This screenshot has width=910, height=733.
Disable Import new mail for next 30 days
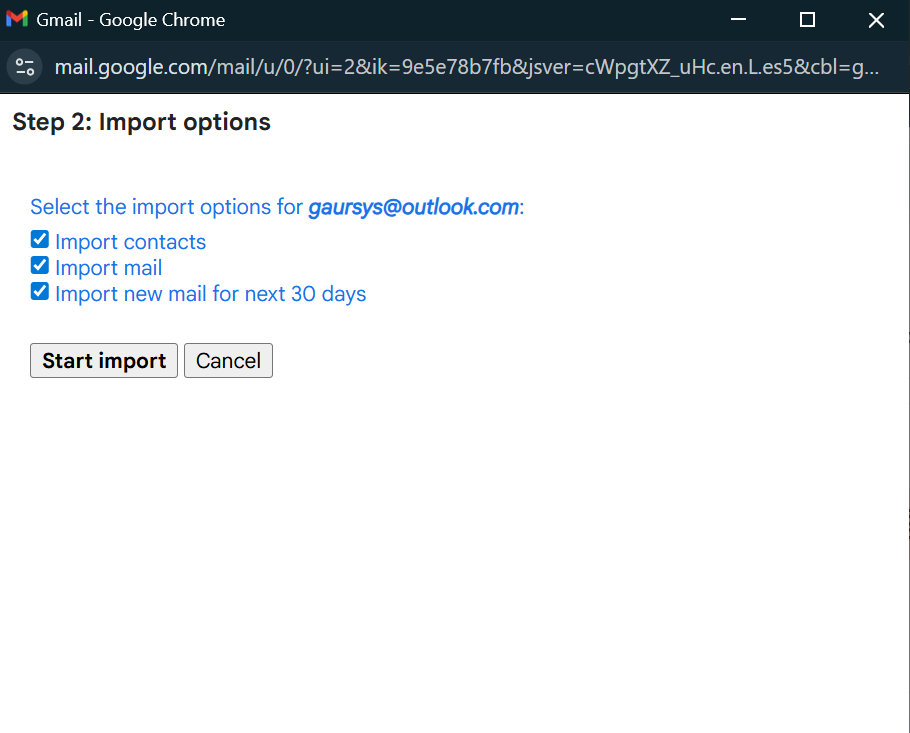pyautogui.click(x=39, y=291)
